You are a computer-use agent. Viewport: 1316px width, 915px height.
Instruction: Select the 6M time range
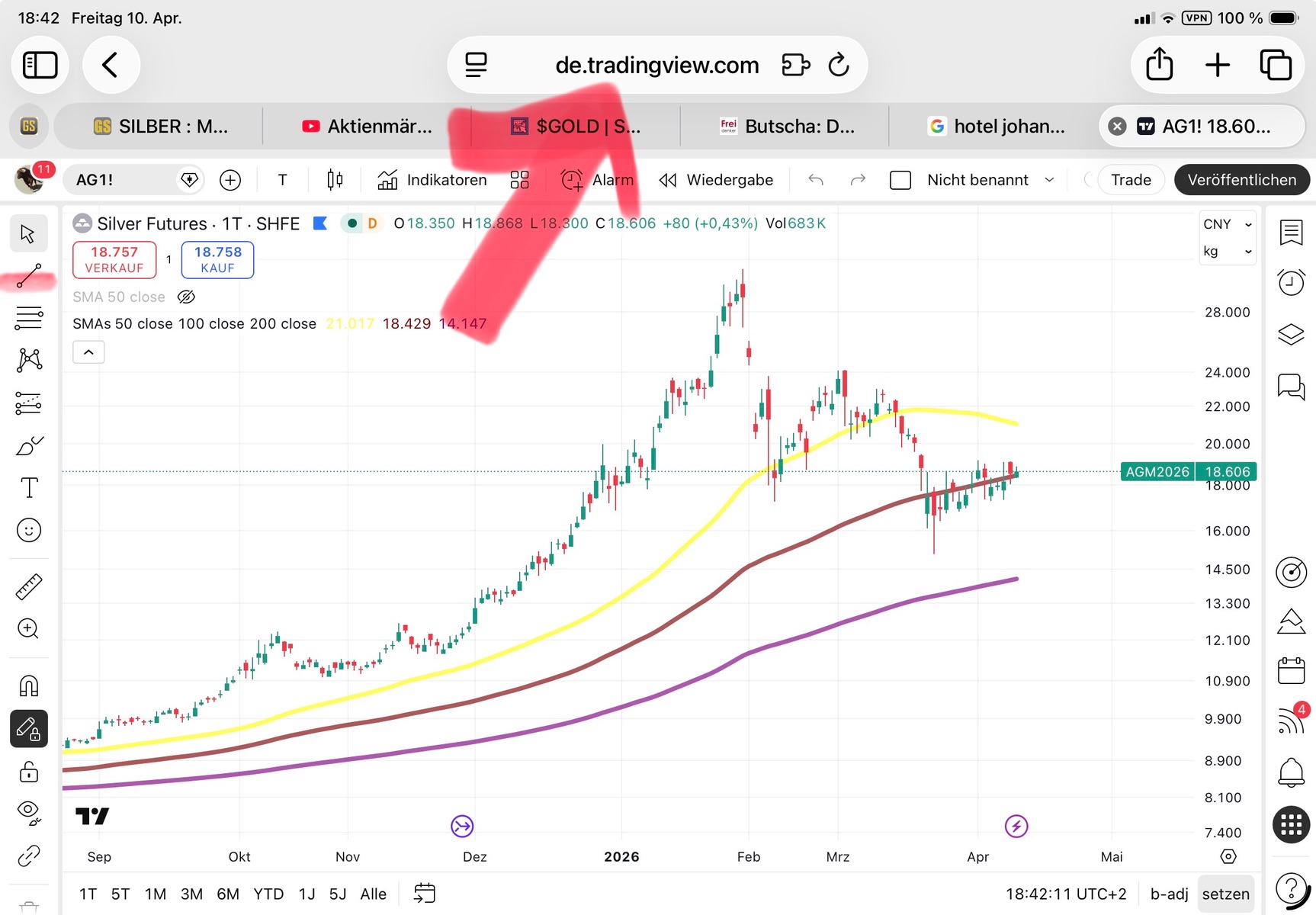(x=227, y=894)
